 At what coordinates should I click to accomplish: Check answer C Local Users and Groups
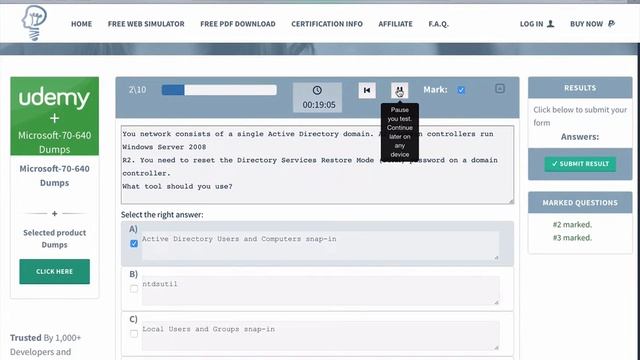coord(134,333)
